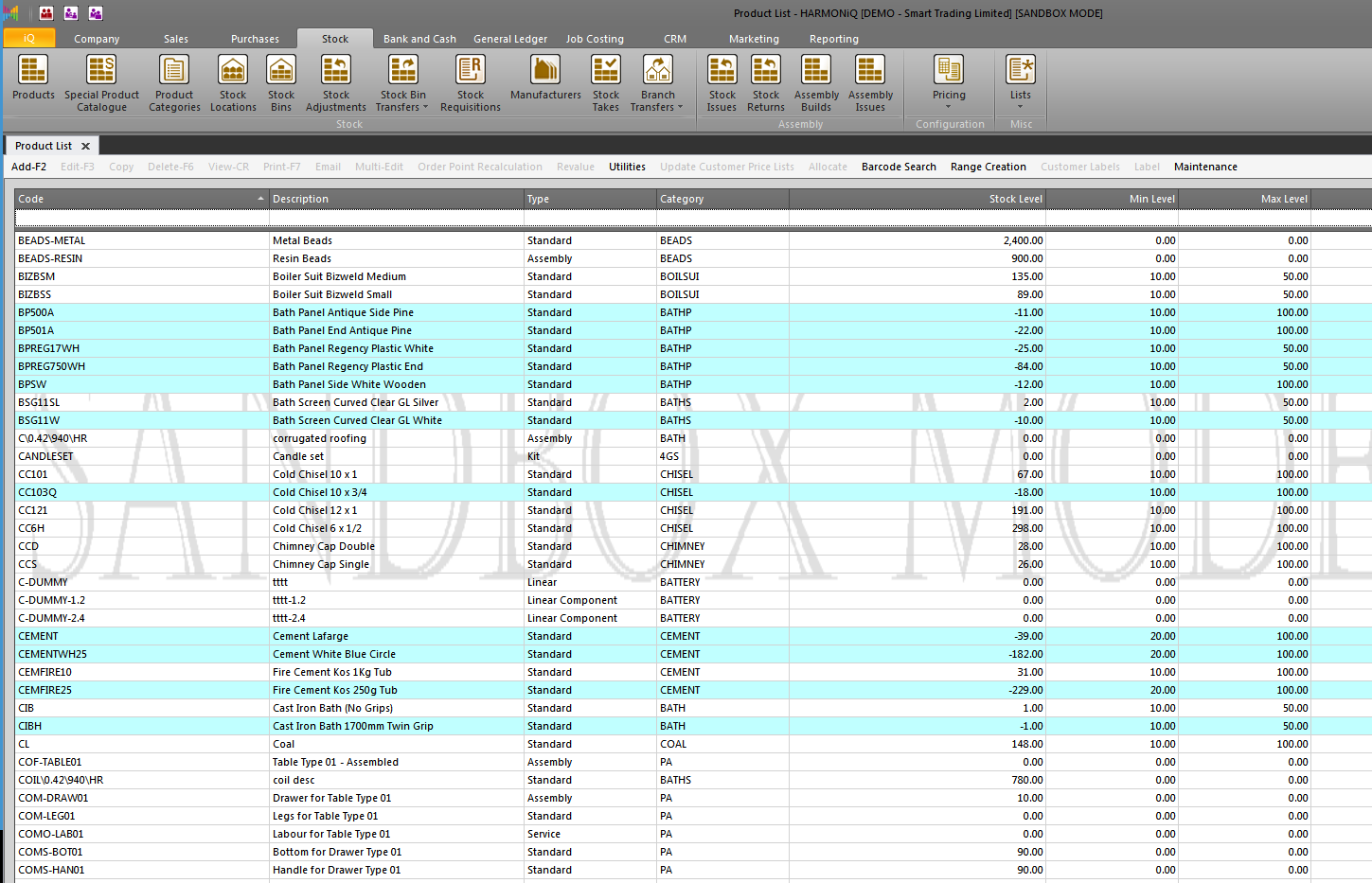Viewport: 1372px width, 883px height.
Task: Click Barcode Search in the toolbar
Action: (x=898, y=167)
